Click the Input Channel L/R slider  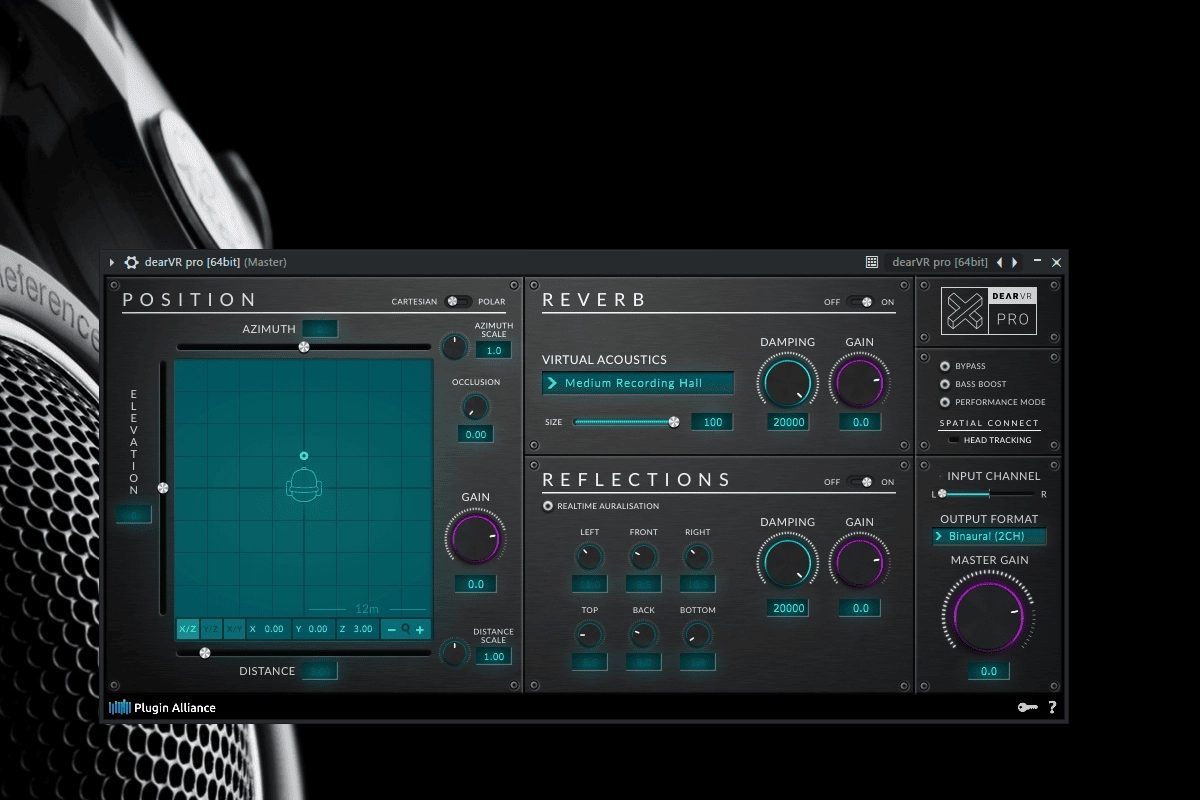click(989, 494)
